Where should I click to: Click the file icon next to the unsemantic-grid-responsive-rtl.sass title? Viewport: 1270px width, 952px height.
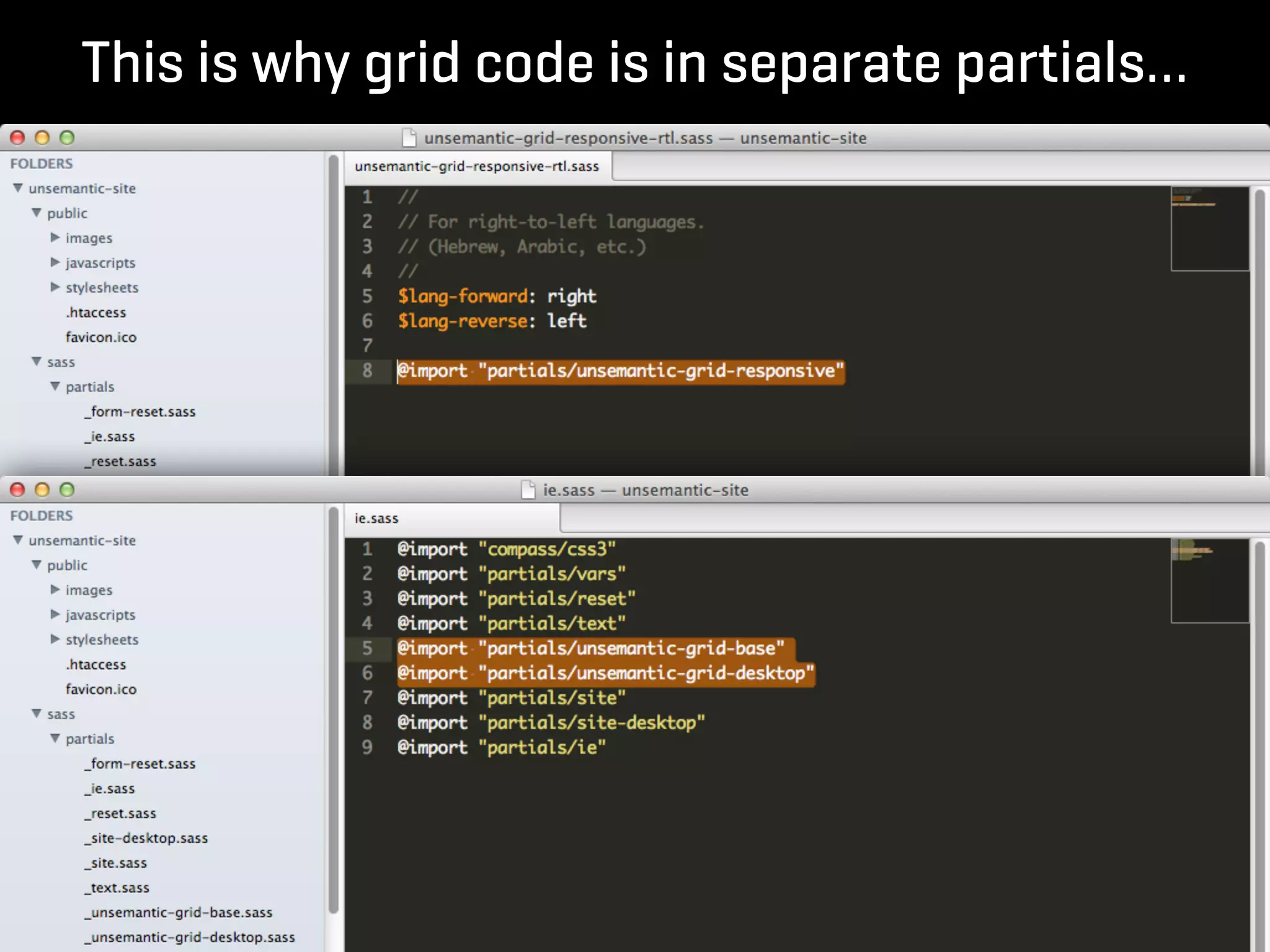coord(409,138)
